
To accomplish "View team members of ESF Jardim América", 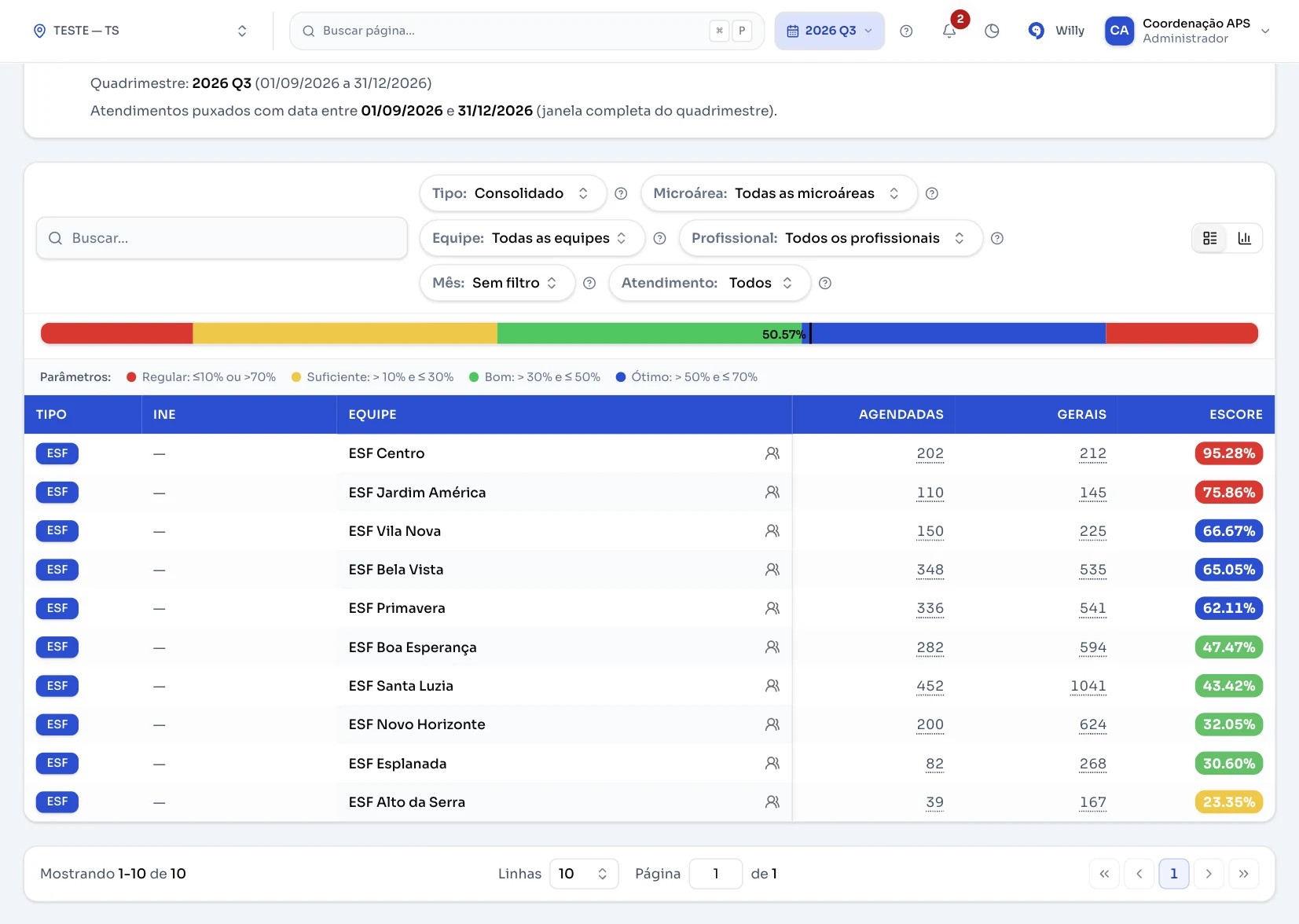I will tap(772, 492).
